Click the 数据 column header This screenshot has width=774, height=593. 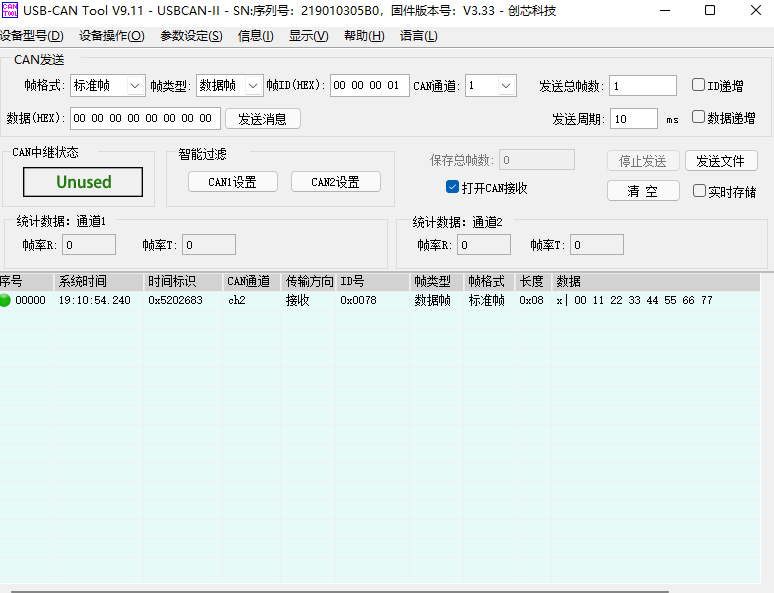point(656,282)
